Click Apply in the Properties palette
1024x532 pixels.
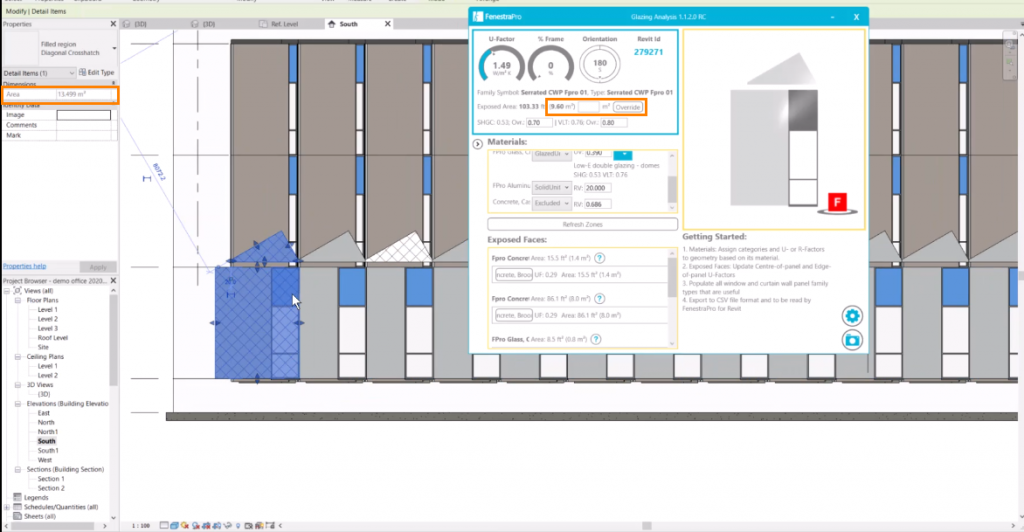point(98,267)
